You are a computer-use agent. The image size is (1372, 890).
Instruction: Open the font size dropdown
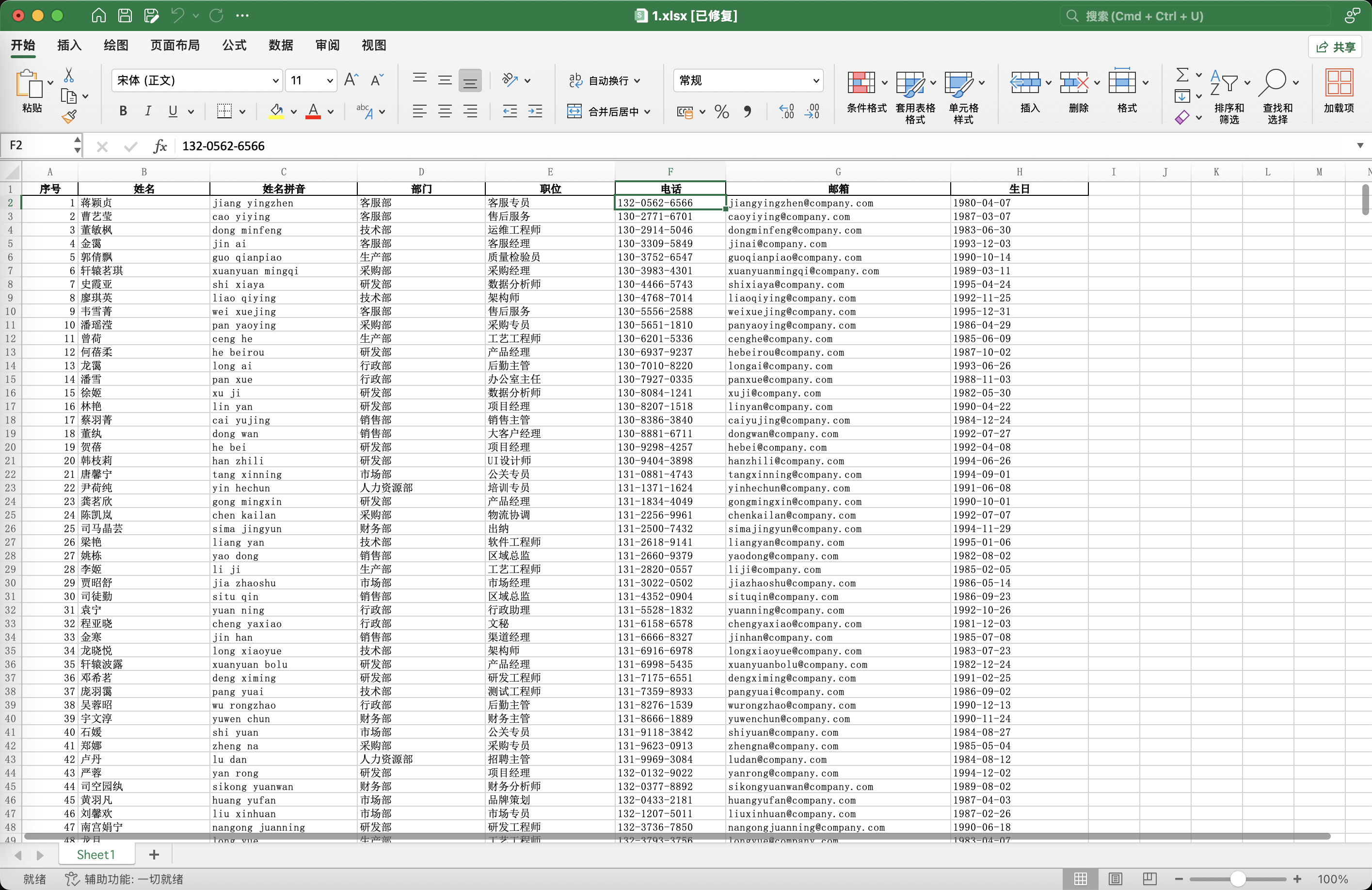pyautogui.click(x=330, y=80)
